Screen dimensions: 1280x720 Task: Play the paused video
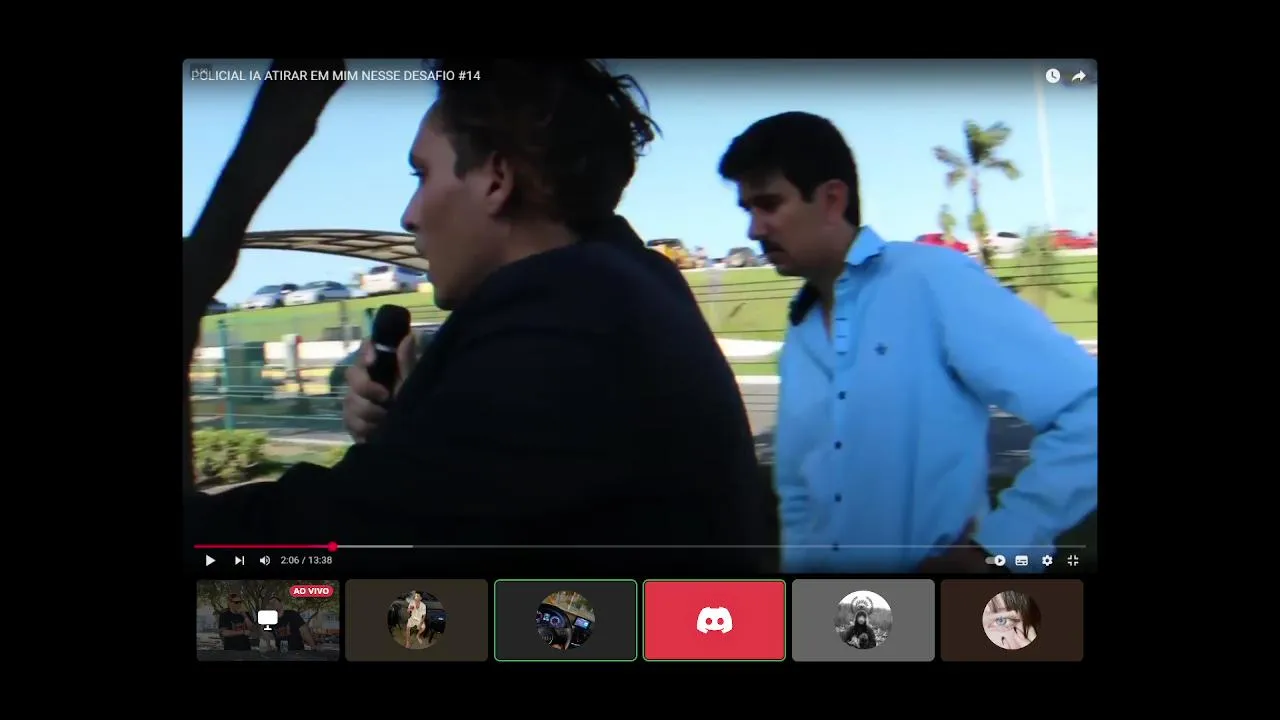[x=210, y=561]
